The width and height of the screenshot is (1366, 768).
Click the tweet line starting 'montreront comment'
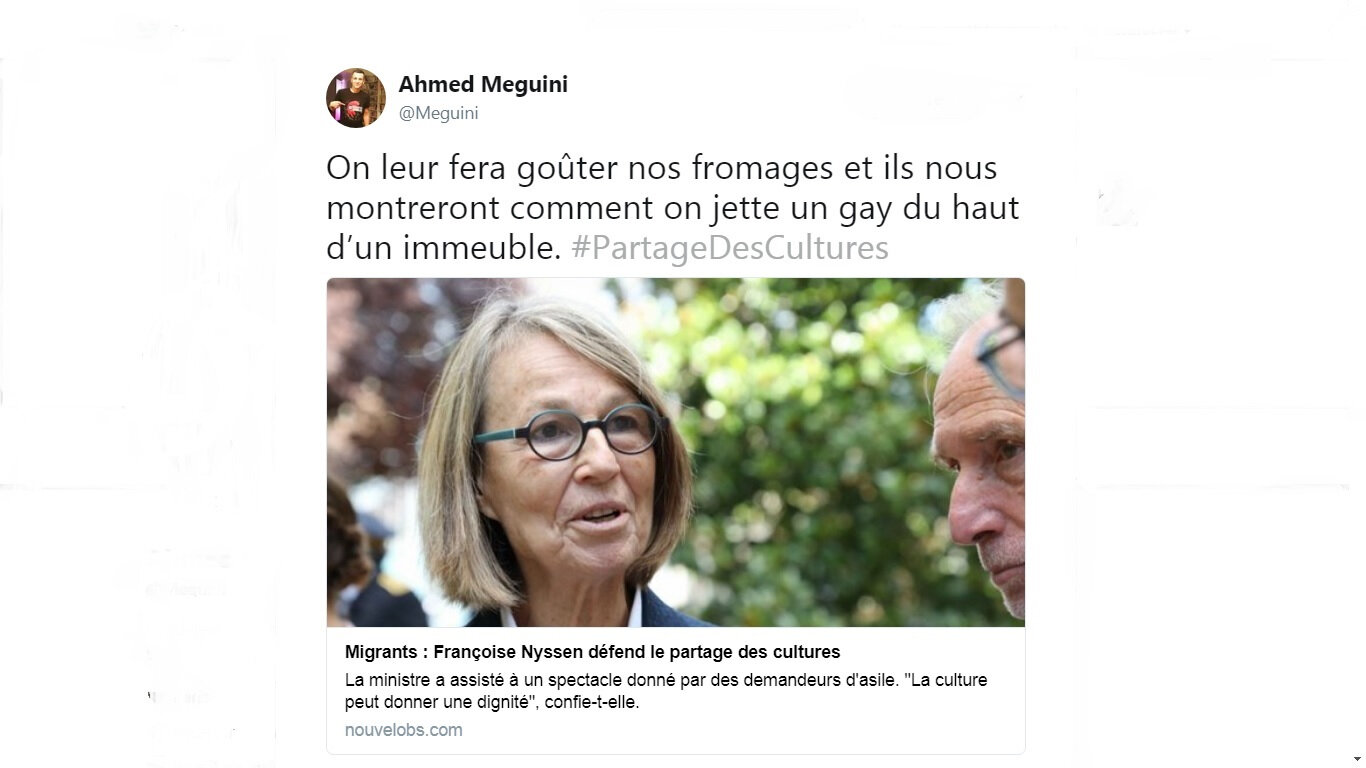click(x=673, y=208)
